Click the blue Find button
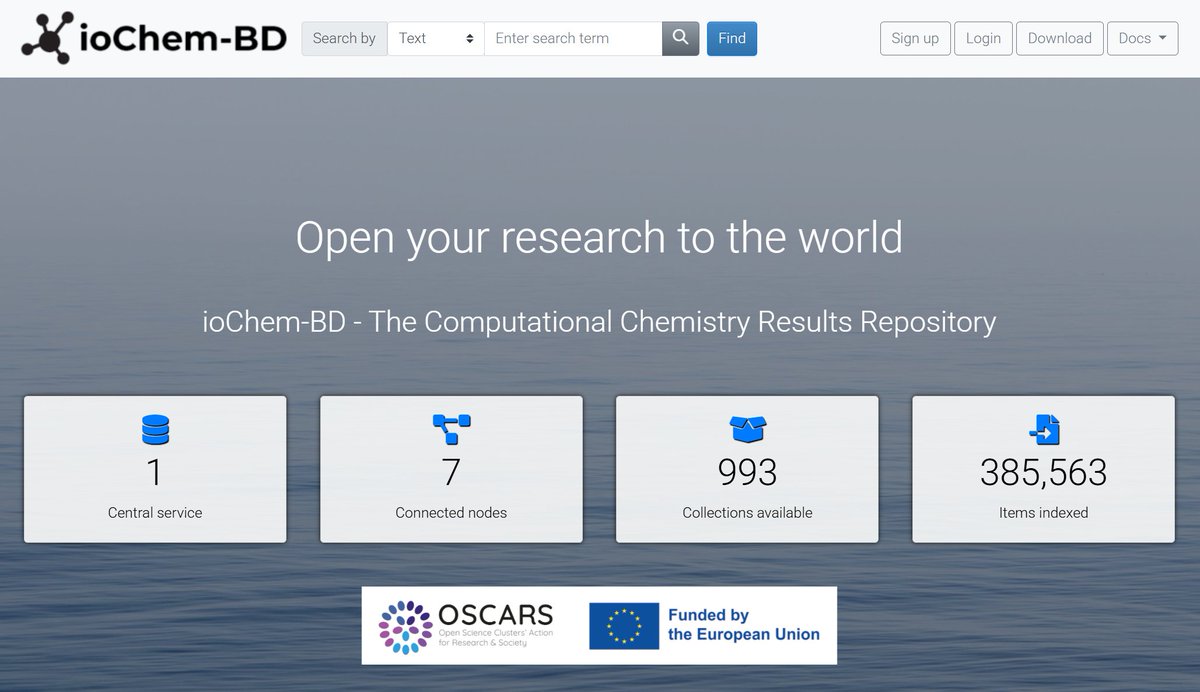This screenshot has height=692, width=1200. [x=732, y=38]
